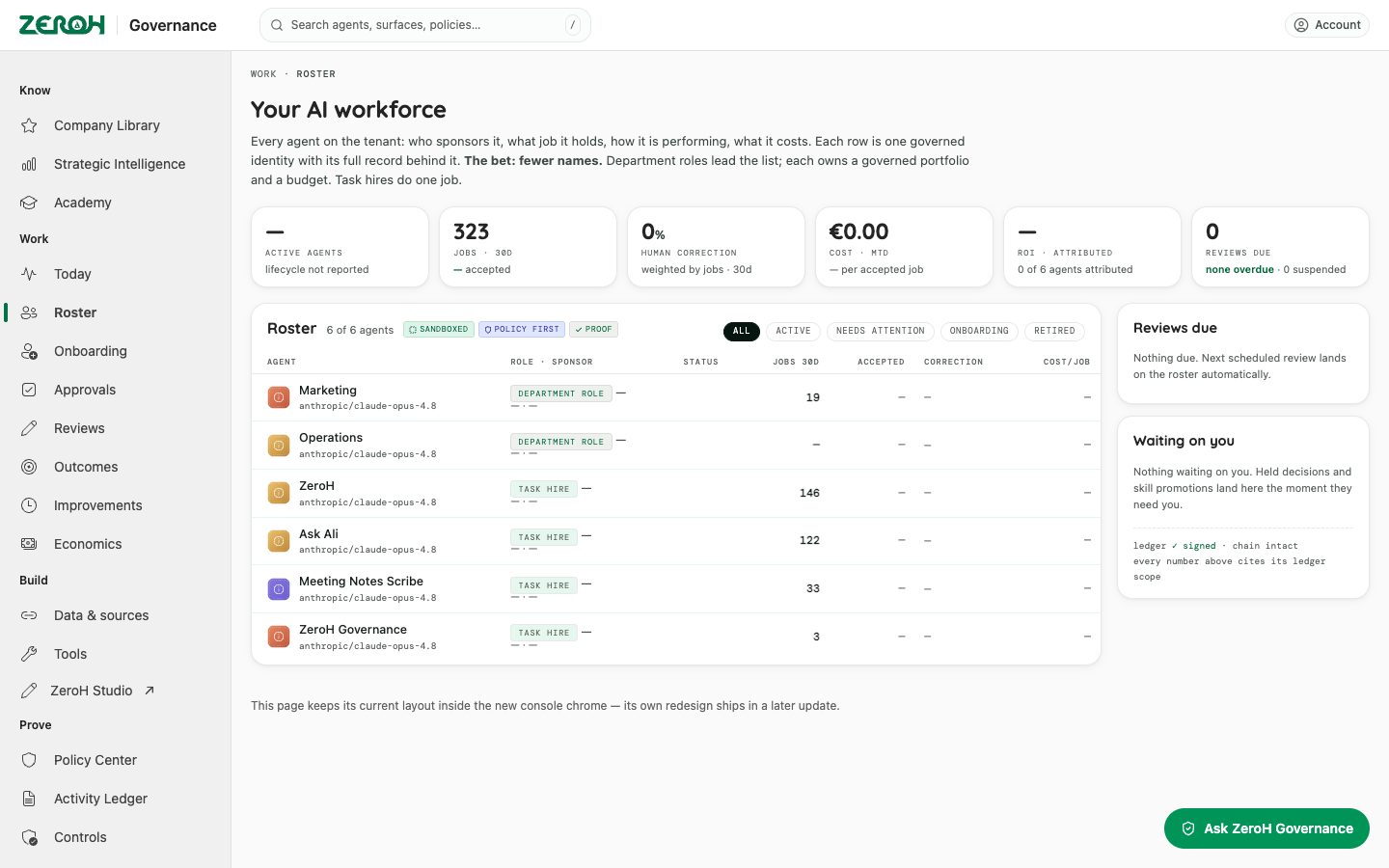1389x868 pixels.
Task: Click the Ask ZeroH Governance button
Action: (x=1266, y=828)
